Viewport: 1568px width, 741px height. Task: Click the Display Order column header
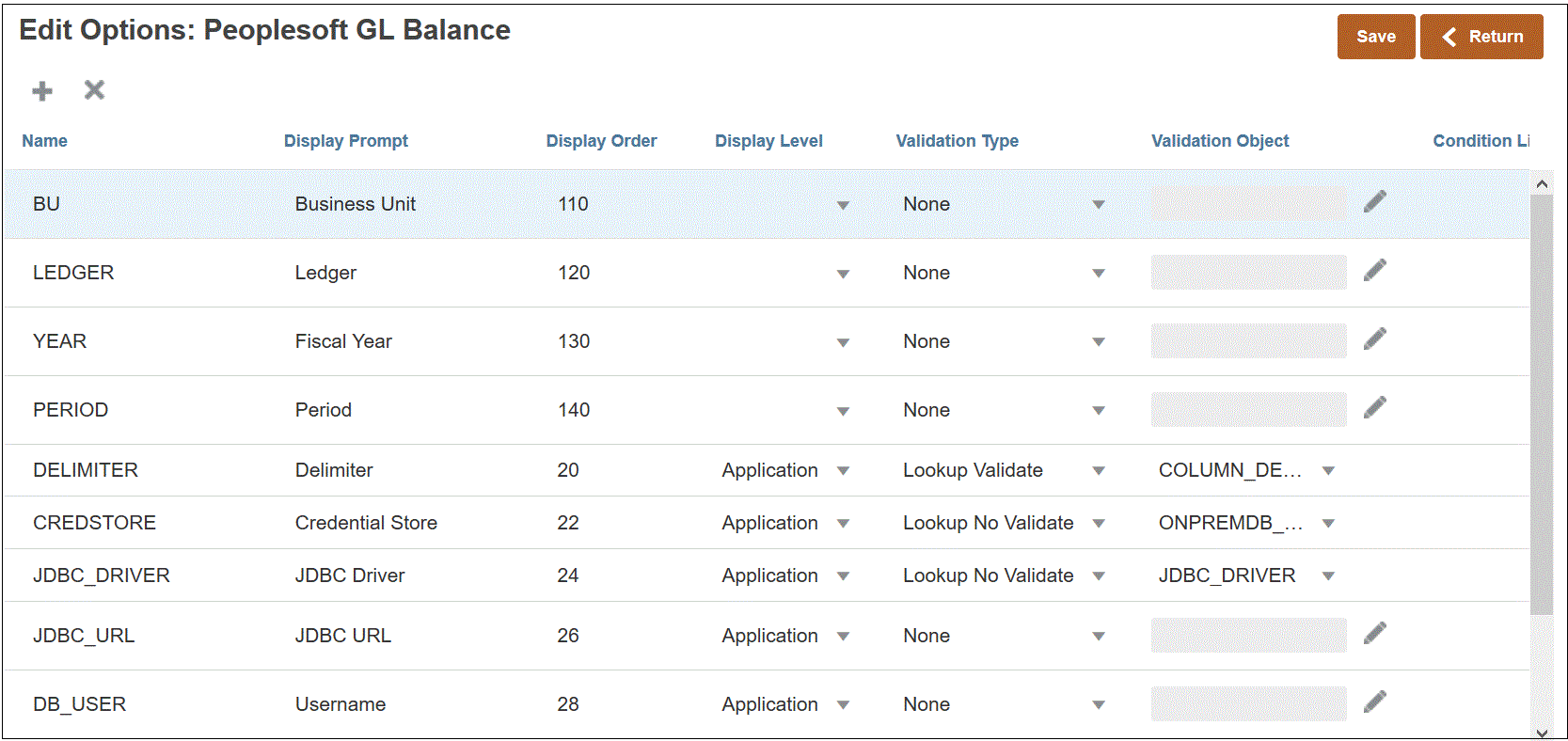click(x=601, y=141)
